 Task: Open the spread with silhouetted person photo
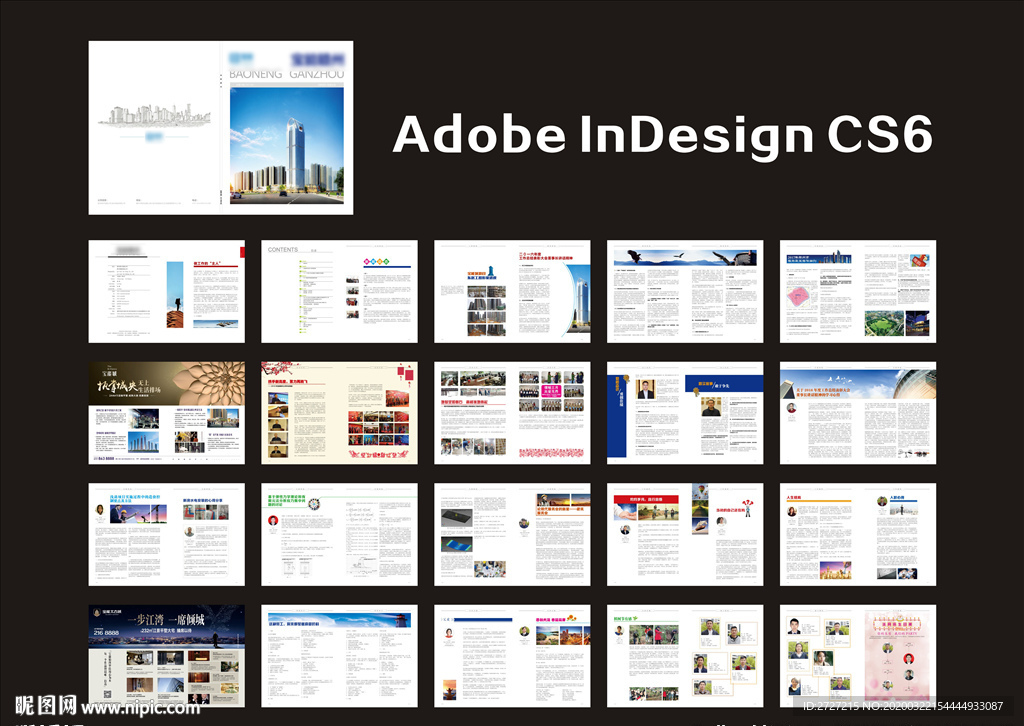click(167, 291)
